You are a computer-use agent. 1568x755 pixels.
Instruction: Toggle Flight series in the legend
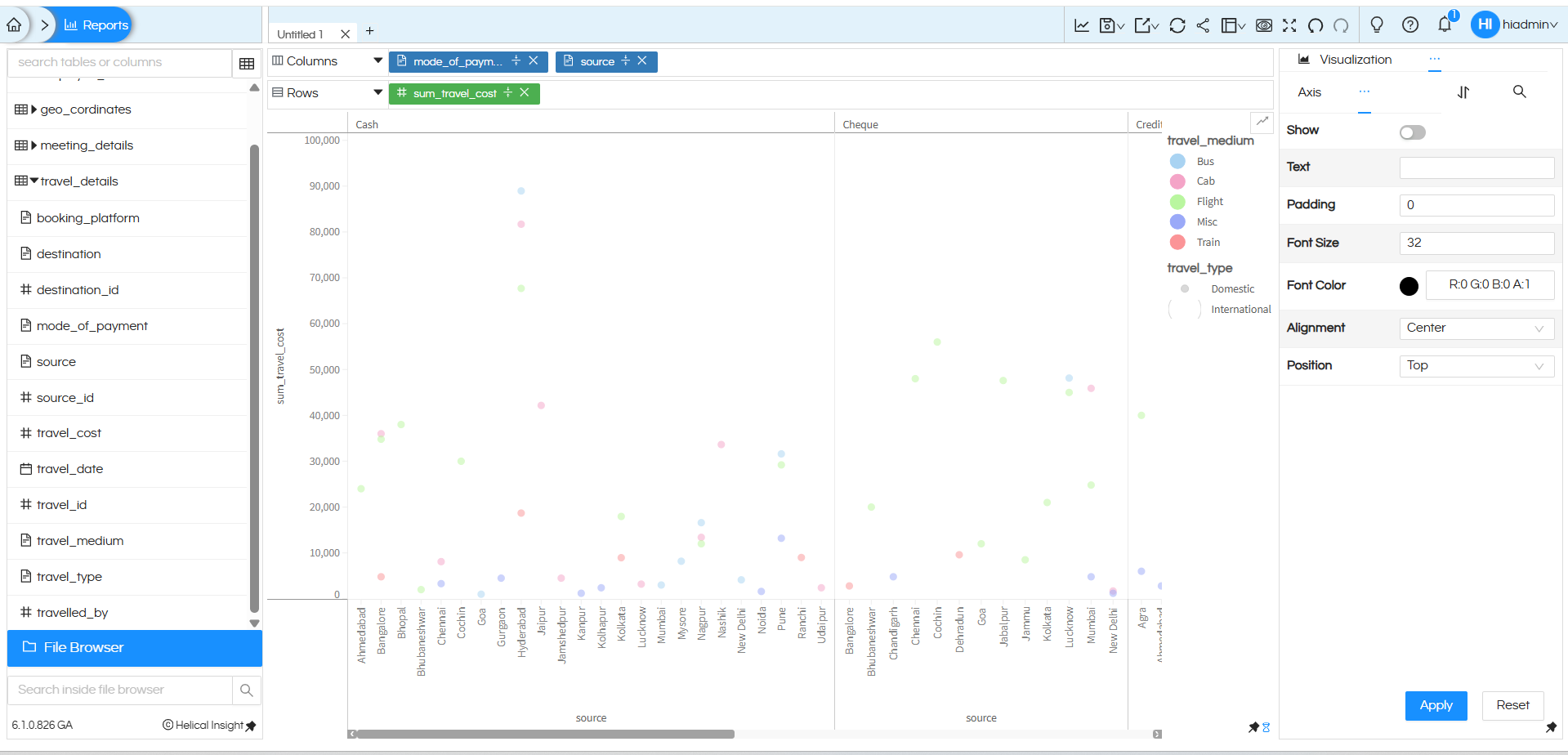[x=1208, y=202]
